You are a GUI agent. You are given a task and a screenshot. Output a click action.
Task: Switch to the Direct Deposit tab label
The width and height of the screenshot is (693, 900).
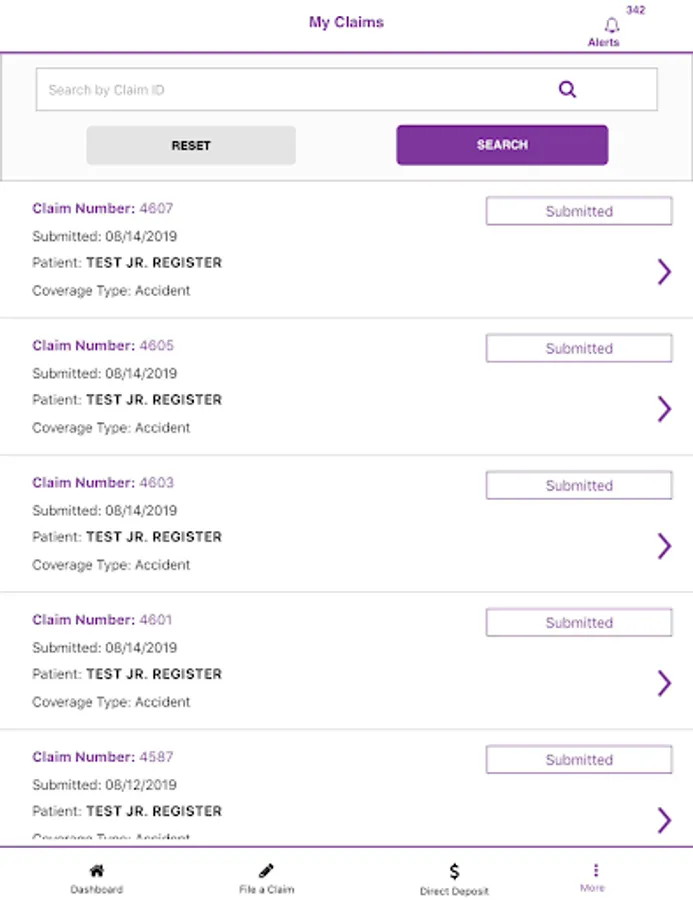point(454,891)
